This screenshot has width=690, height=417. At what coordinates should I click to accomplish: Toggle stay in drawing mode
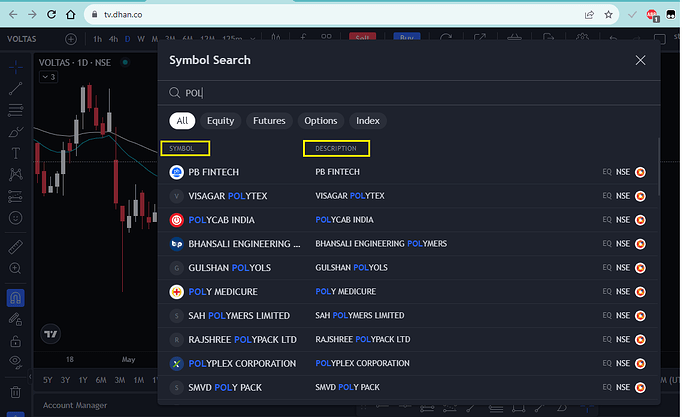pyautogui.click(x=15, y=319)
